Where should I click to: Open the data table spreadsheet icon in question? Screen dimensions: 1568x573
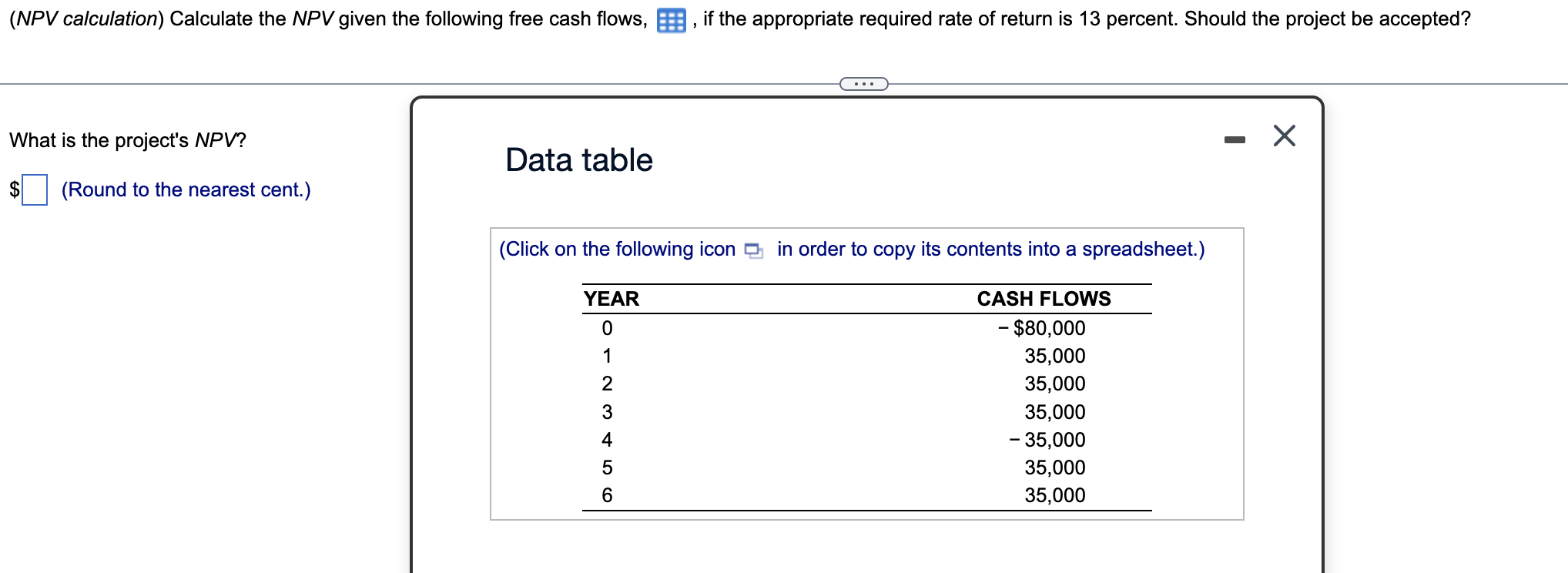669,18
